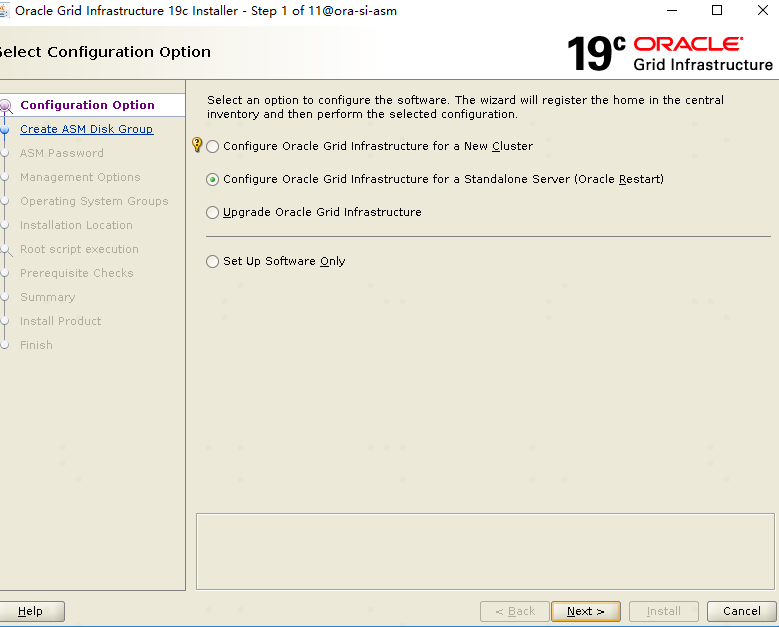This screenshot has height=627, width=779.
Task: Click the disabled Back button
Action: pos(515,611)
